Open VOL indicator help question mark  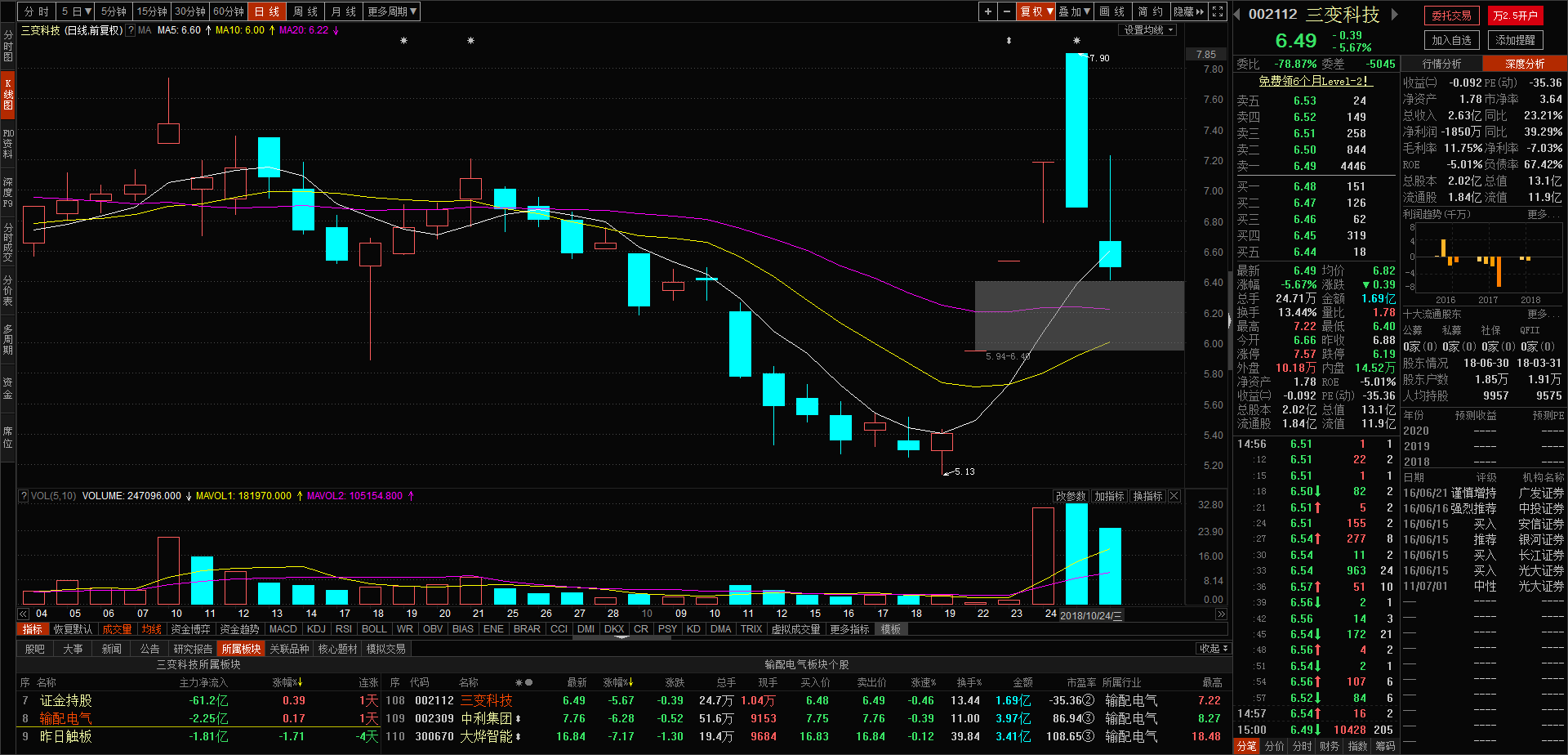(24, 496)
